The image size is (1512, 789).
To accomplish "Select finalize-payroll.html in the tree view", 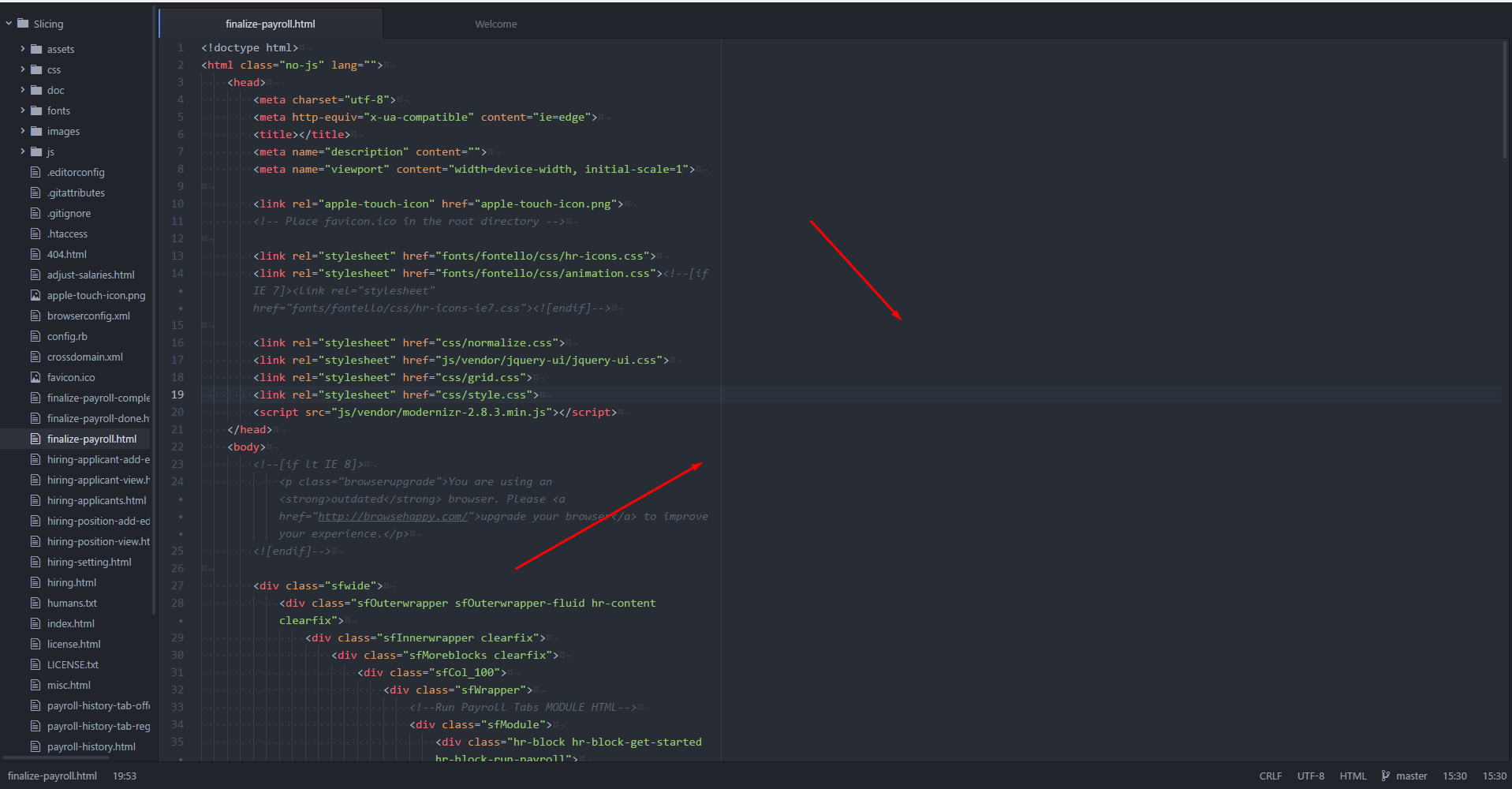I will 91,439.
